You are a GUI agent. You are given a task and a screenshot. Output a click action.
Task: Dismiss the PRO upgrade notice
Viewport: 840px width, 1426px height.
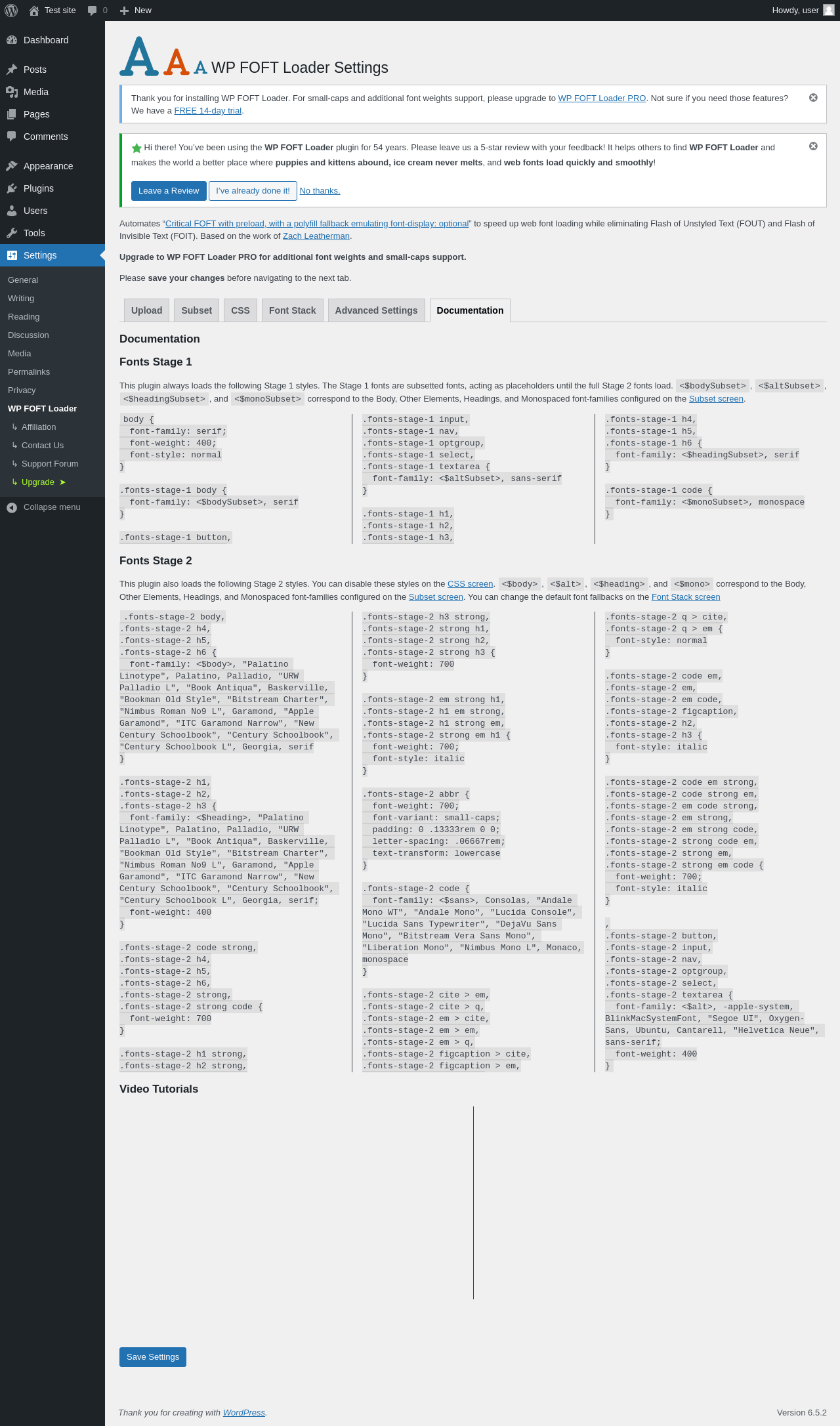[x=813, y=98]
